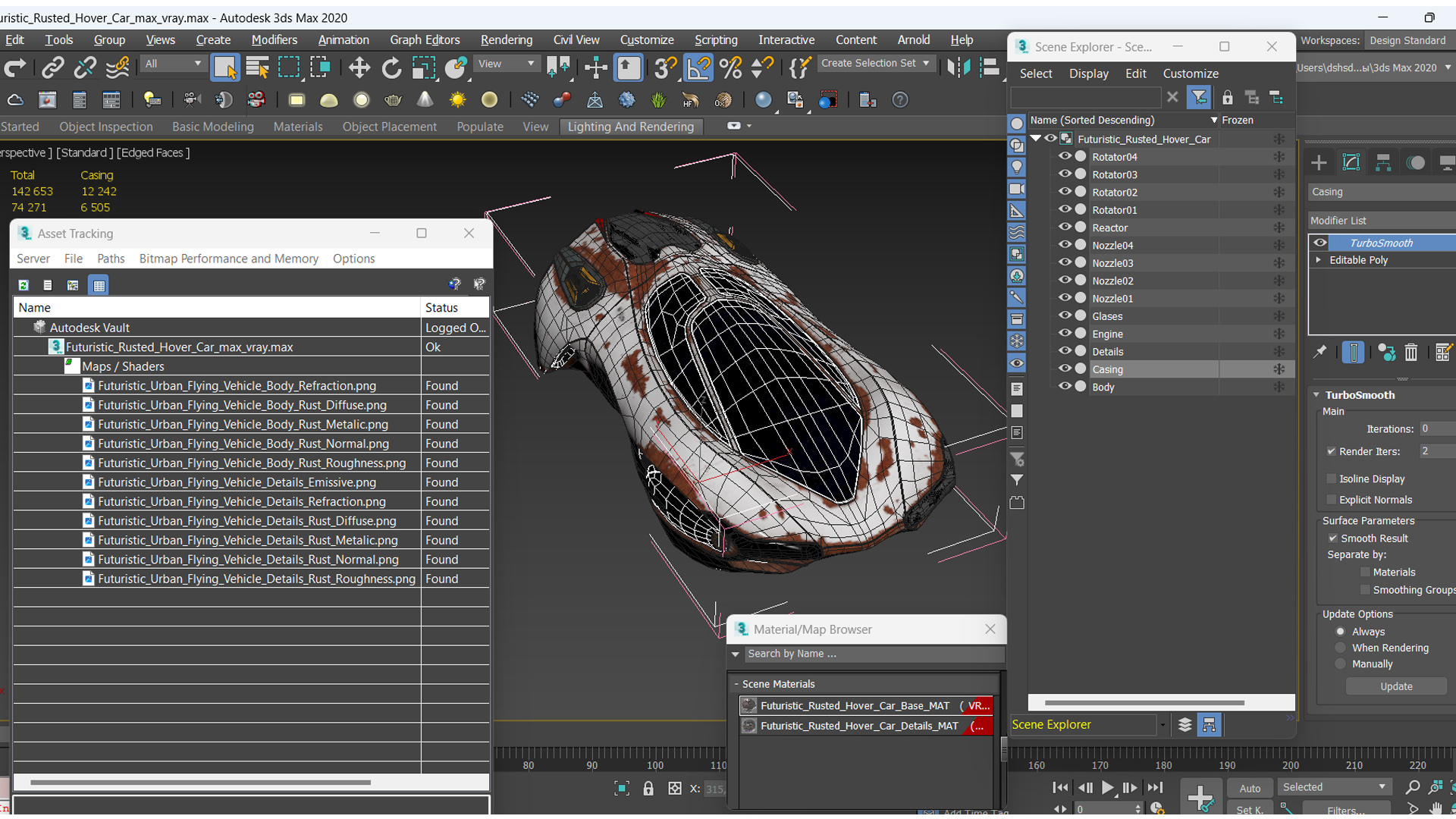Remove modifier from the stack trash icon
The image size is (1456, 819).
tap(1410, 353)
